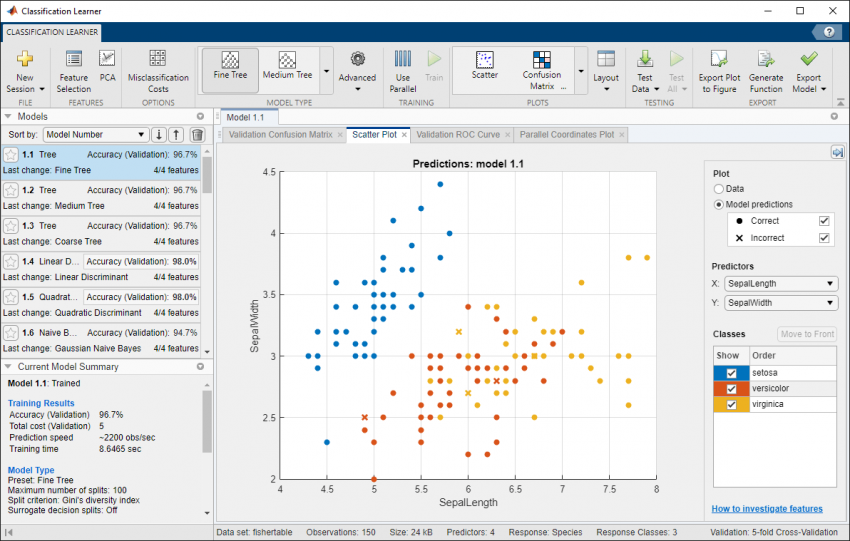This screenshot has width=850, height=541.
Task: Click the Move to Front button
Action: point(806,334)
